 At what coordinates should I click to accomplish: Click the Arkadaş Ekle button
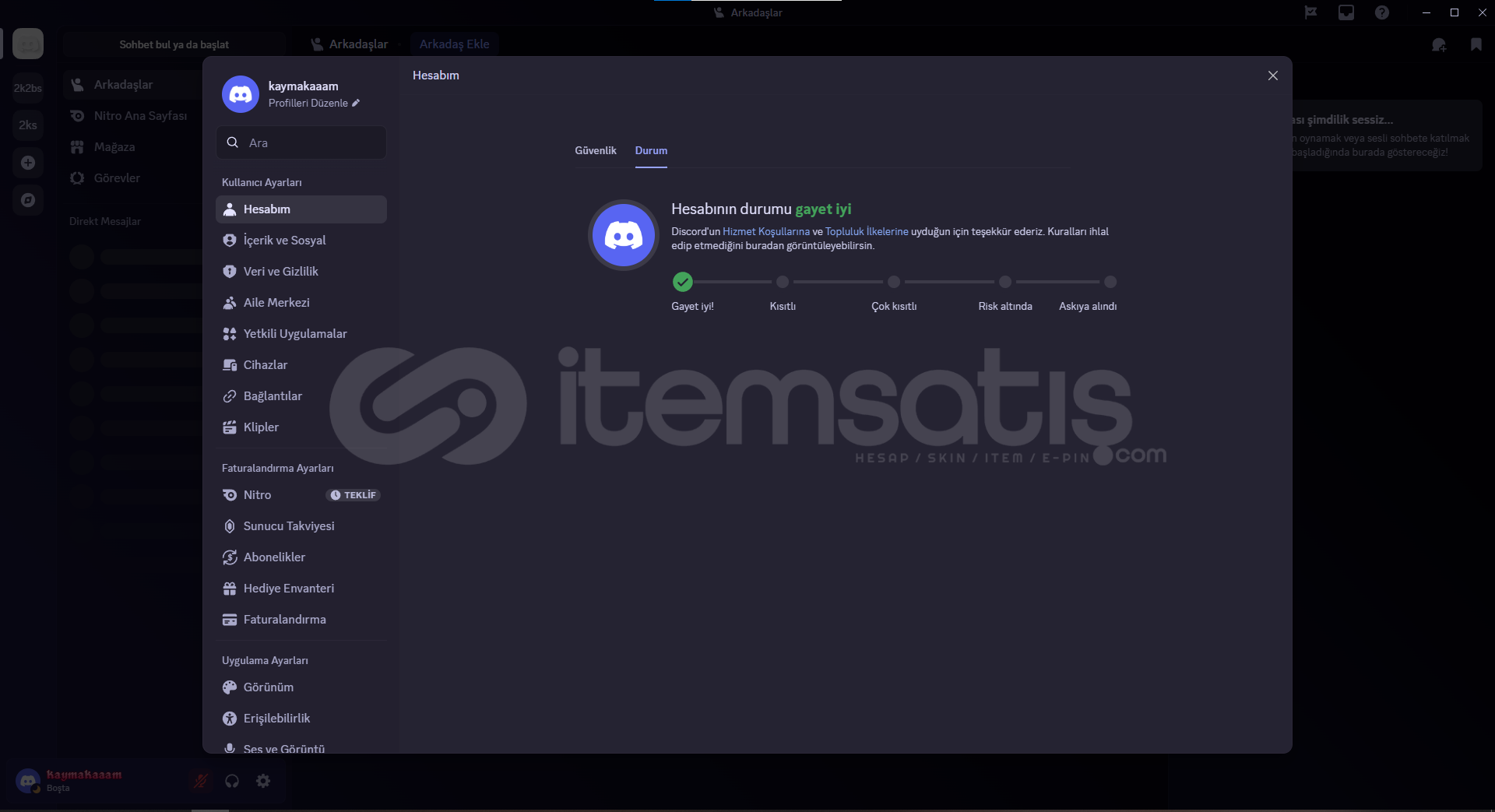tap(455, 44)
